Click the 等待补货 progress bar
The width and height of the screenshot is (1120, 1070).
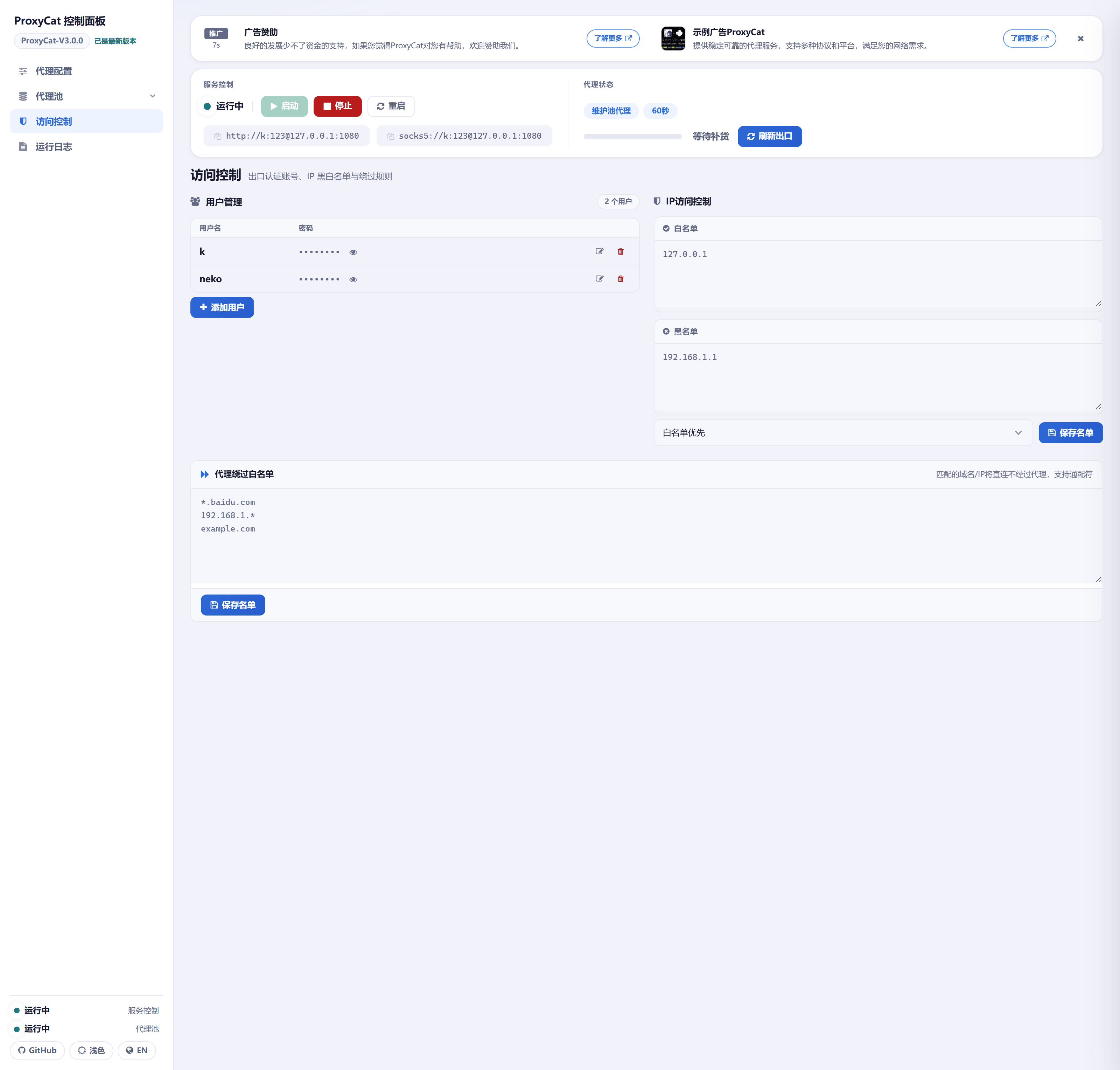[632, 136]
